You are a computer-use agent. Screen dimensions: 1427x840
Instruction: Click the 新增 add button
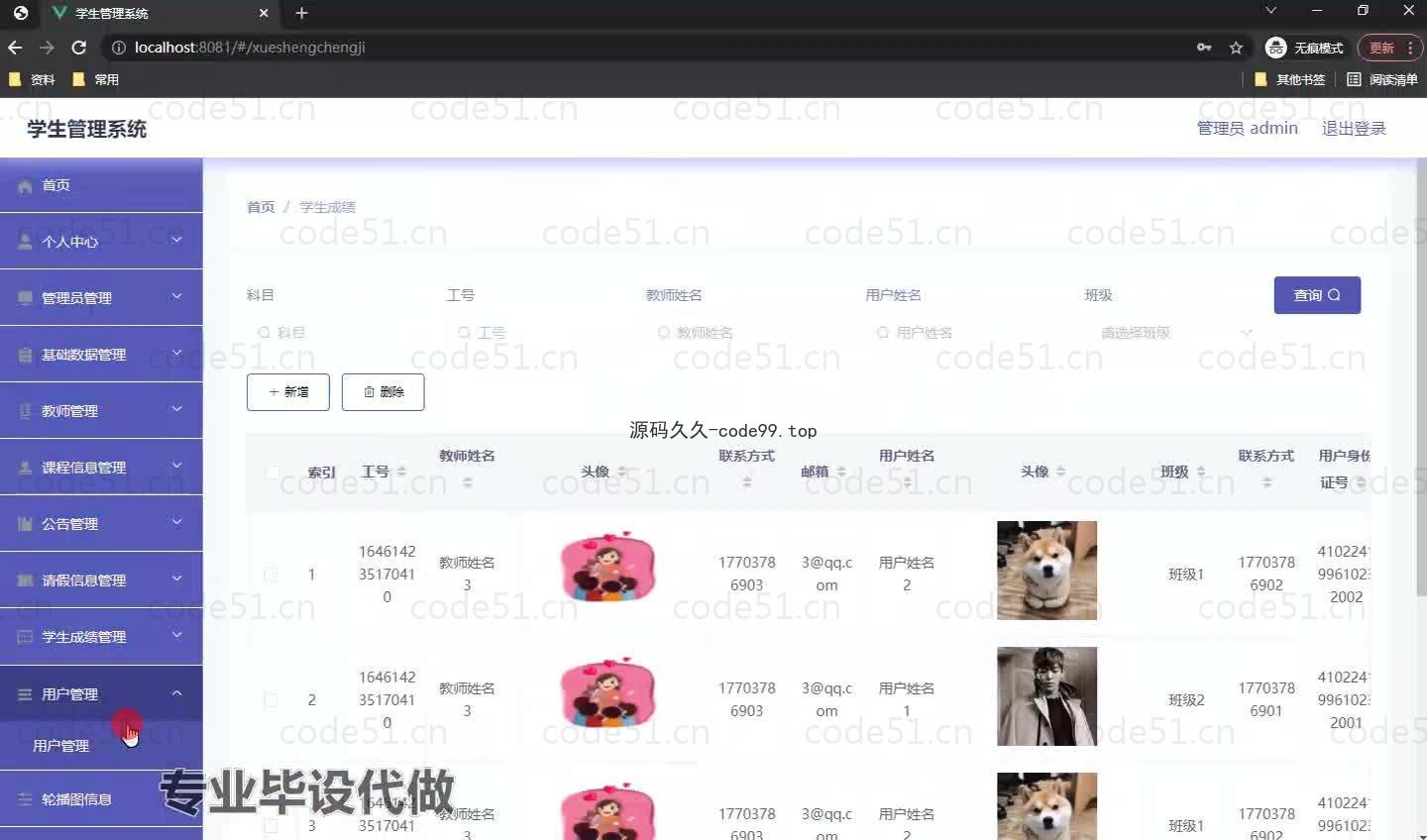pos(288,392)
